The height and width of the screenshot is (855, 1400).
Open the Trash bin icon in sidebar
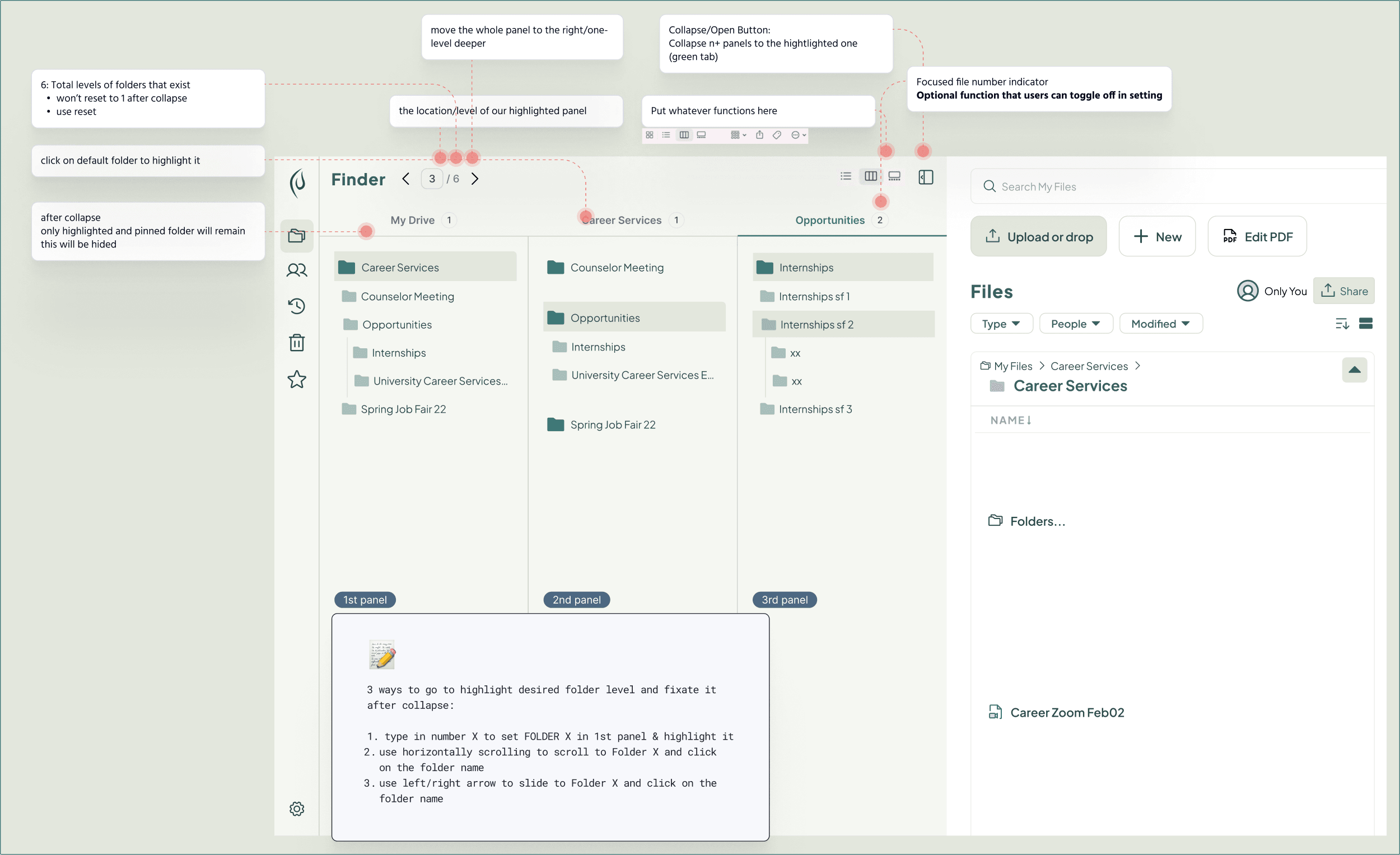point(297,342)
